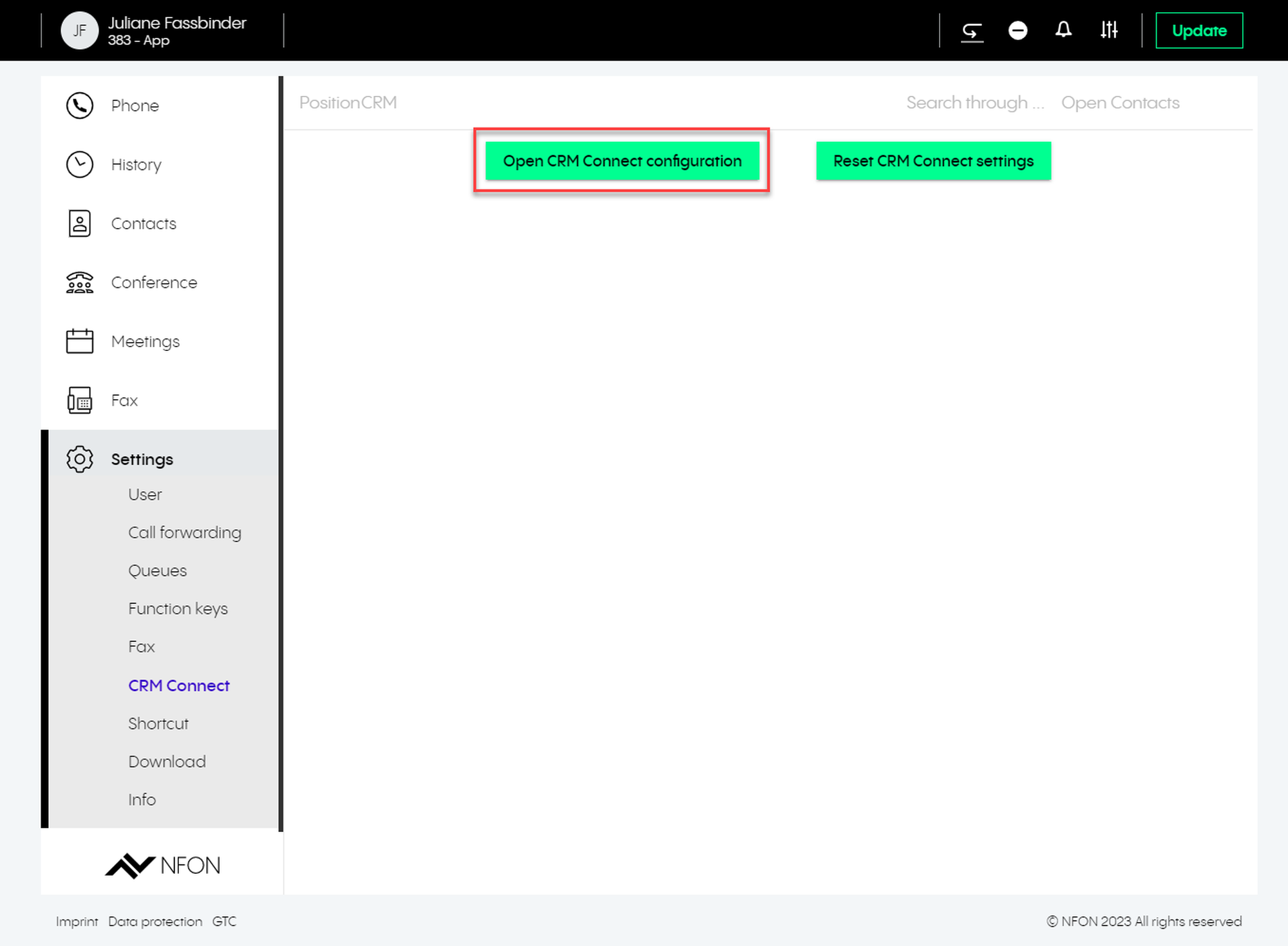1288x946 pixels.
Task: Toggle do-not-disturb status circle icon
Action: [x=1018, y=30]
